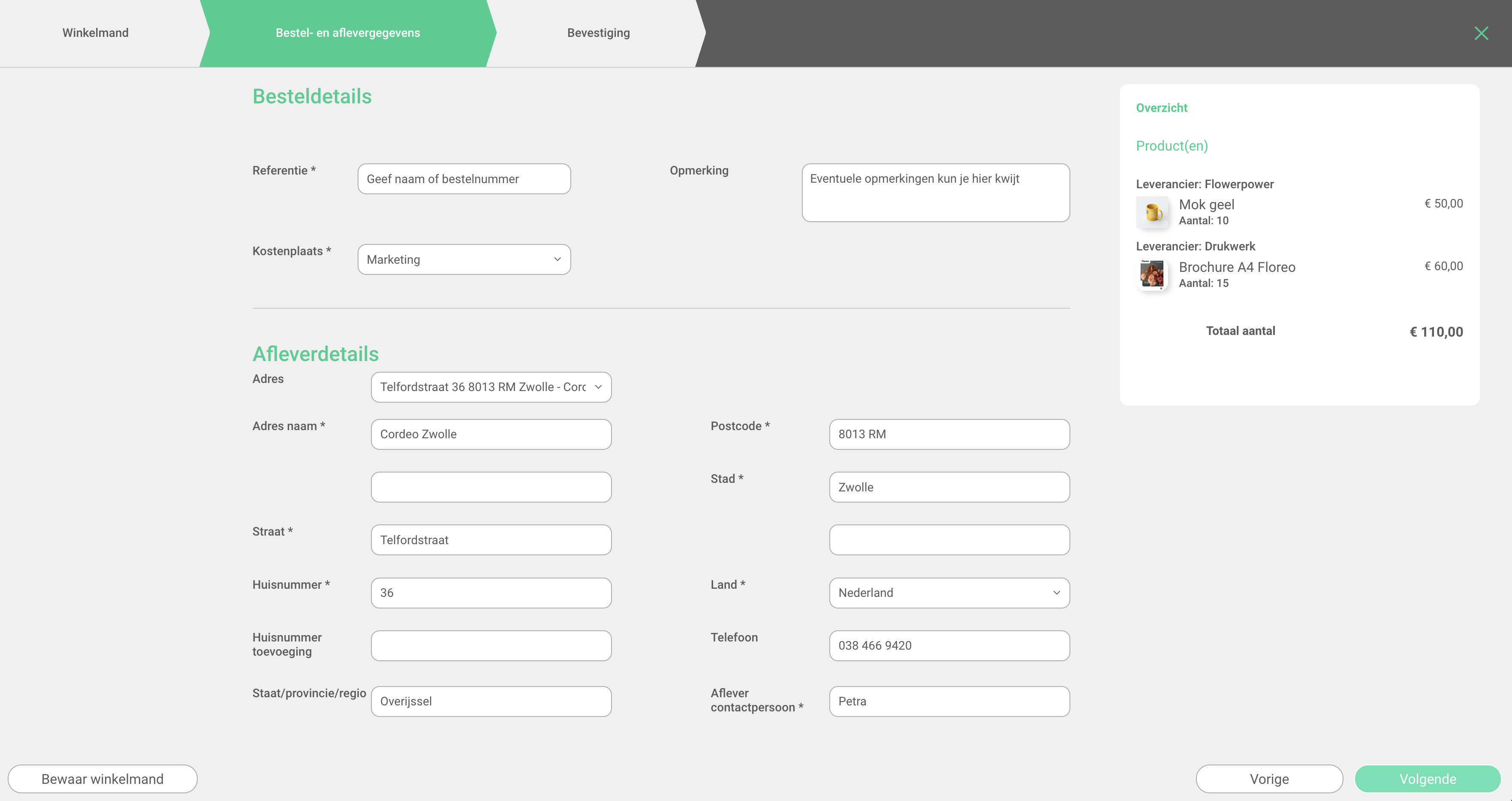Click the Postcode field with 8013 RM
Screen dimensions: 1512x801
tap(949, 434)
